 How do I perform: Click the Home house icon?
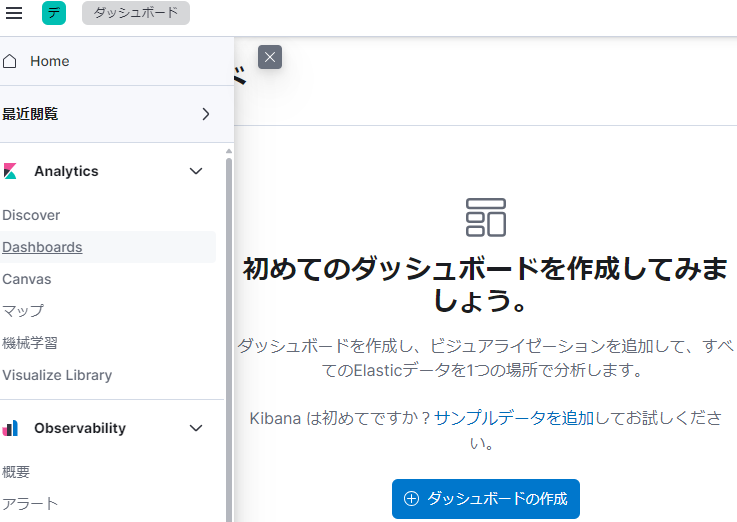tap(9, 61)
